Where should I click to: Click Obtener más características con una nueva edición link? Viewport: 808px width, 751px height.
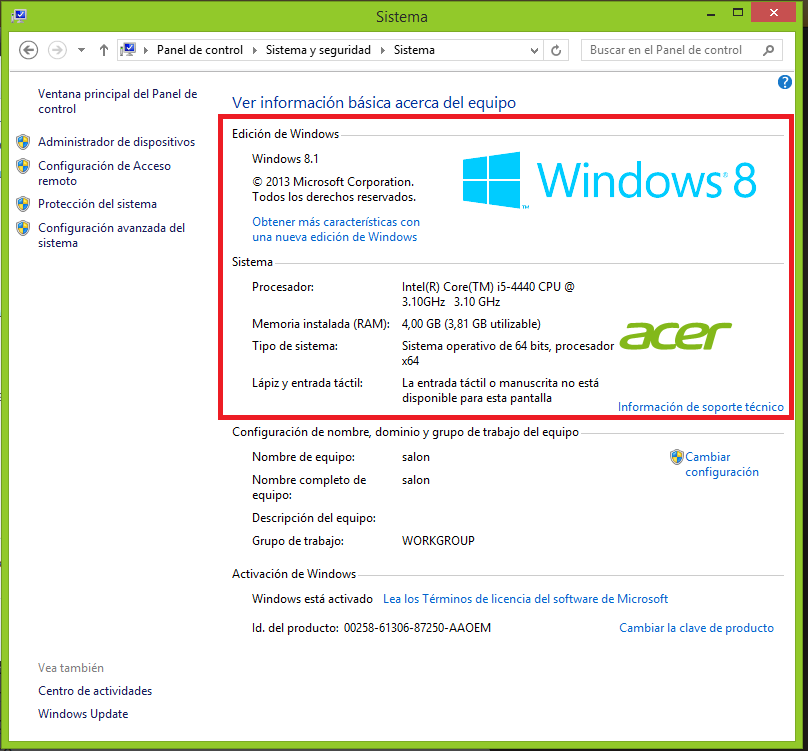tap(336, 229)
